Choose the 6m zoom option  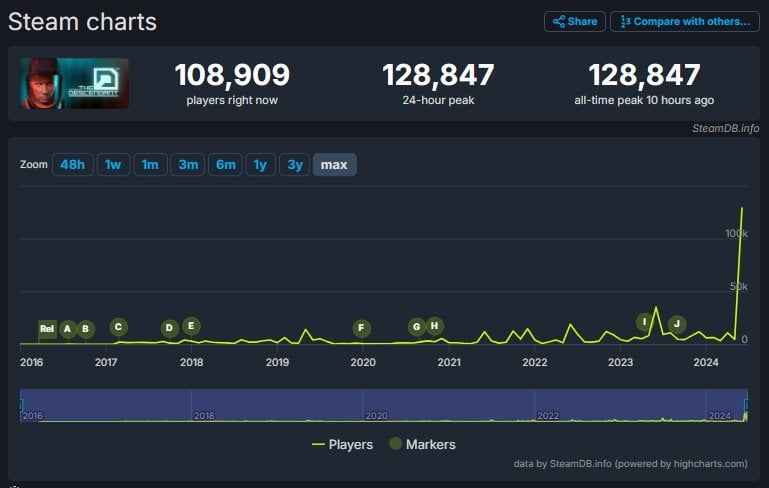click(225, 165)
